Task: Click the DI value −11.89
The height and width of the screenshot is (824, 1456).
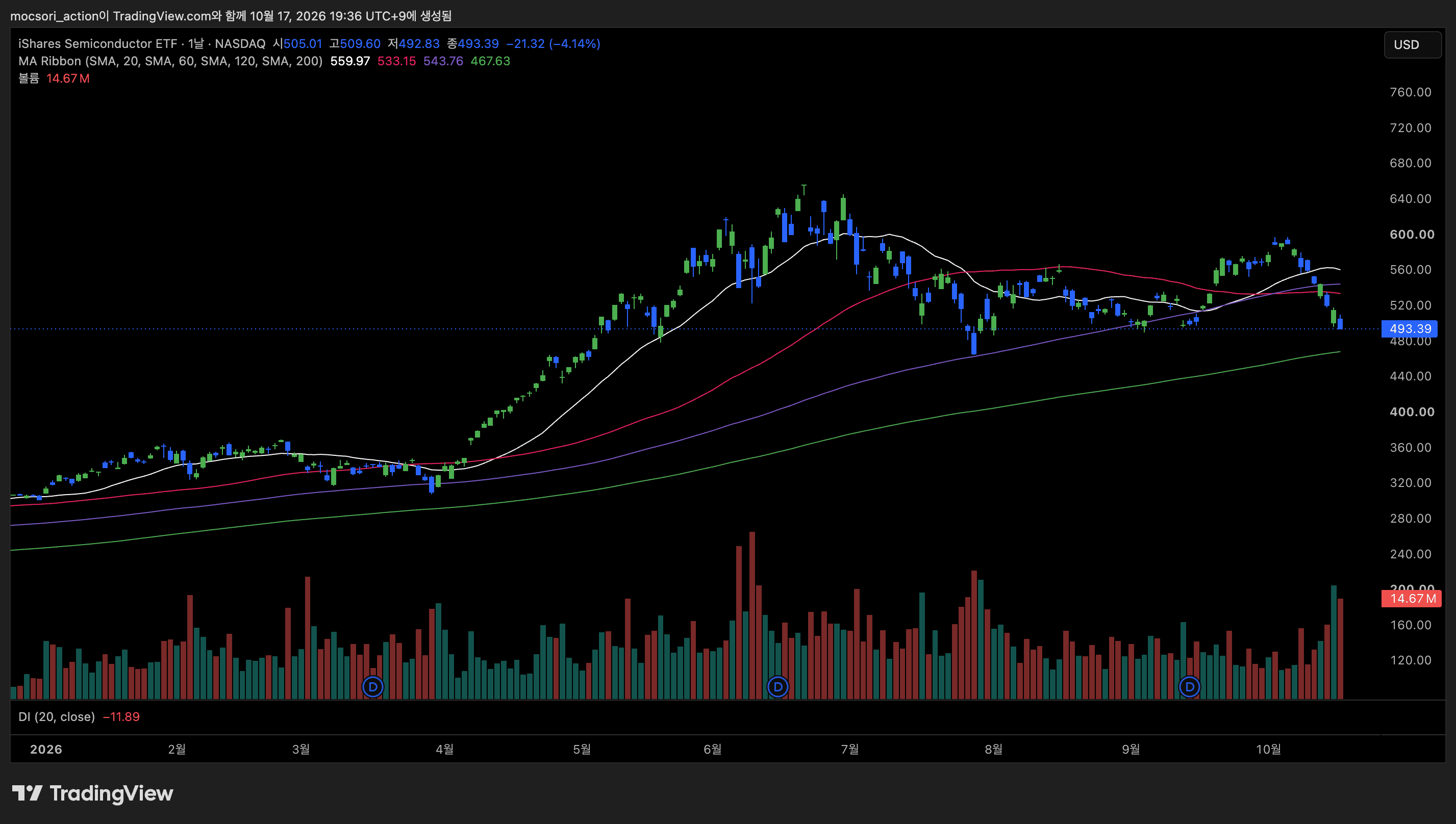Action: pyautogui.click(x=121, y=717)
